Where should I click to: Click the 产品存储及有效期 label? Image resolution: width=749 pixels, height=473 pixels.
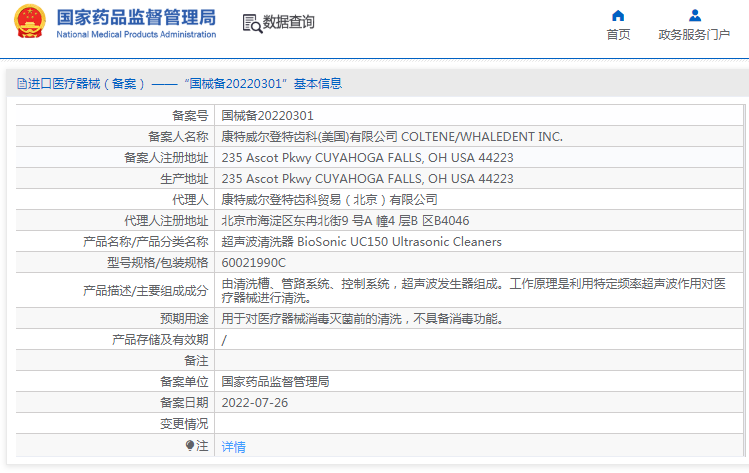(x=160, y=340)
